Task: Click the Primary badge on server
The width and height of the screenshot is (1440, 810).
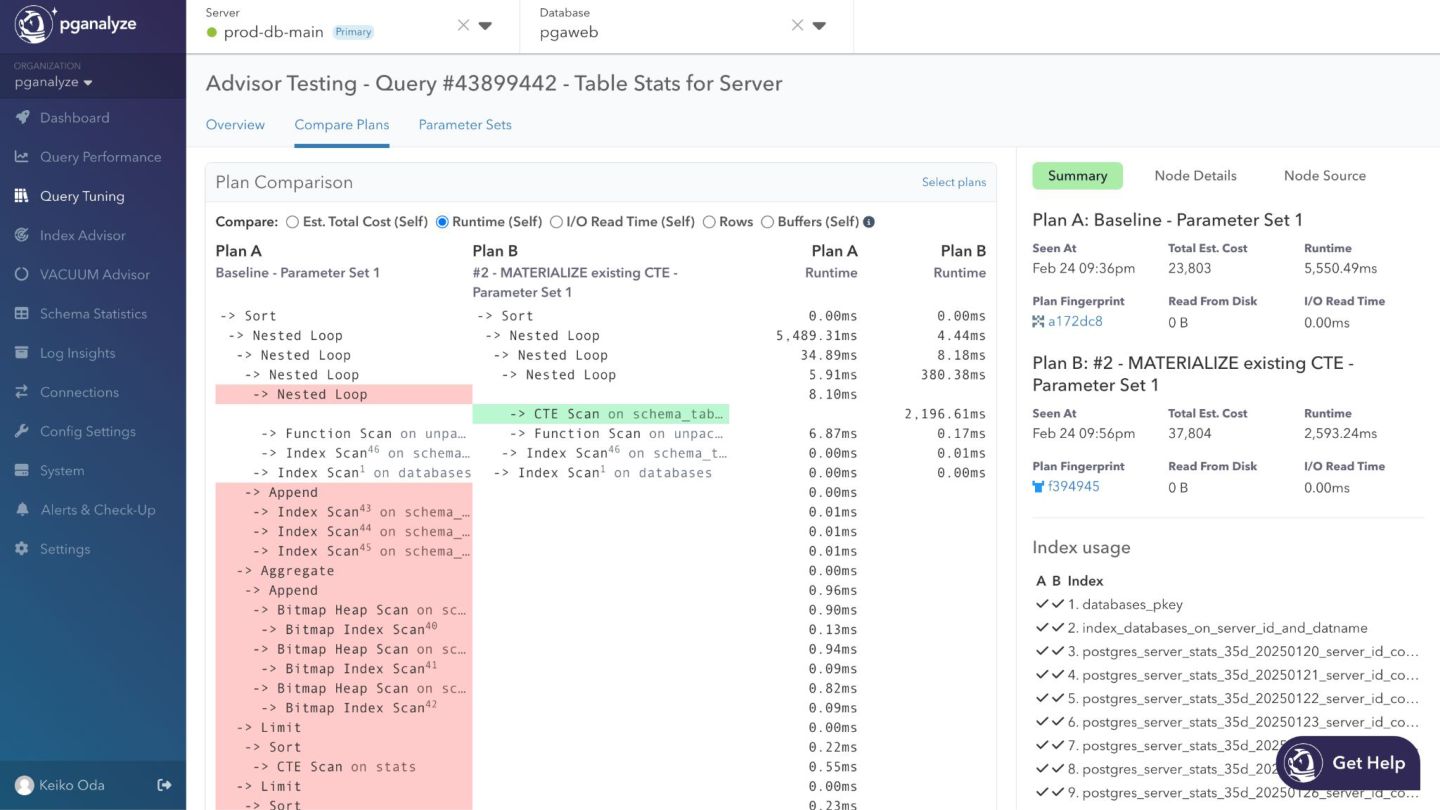Action: [x=353, y=32]
